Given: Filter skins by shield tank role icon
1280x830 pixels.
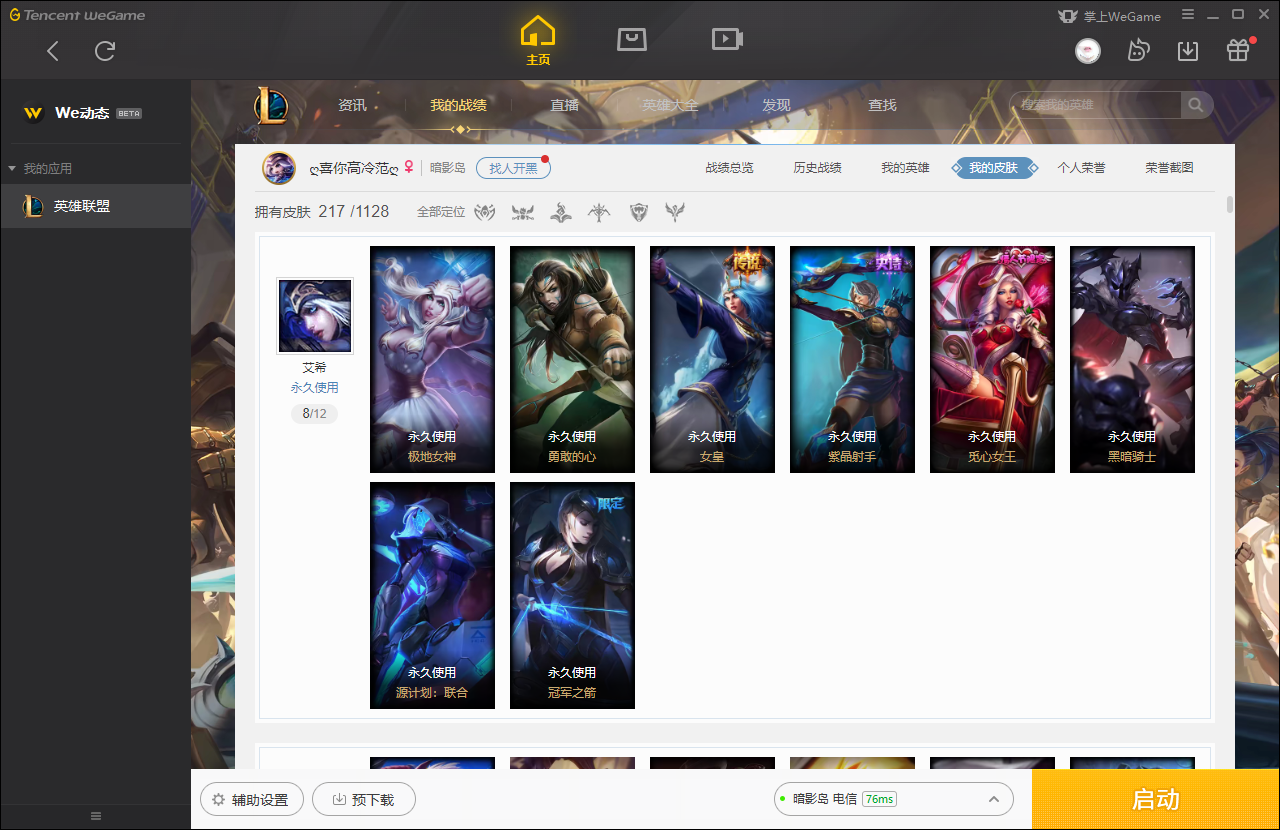Looking at the screenshot, I should click(639, 212).
